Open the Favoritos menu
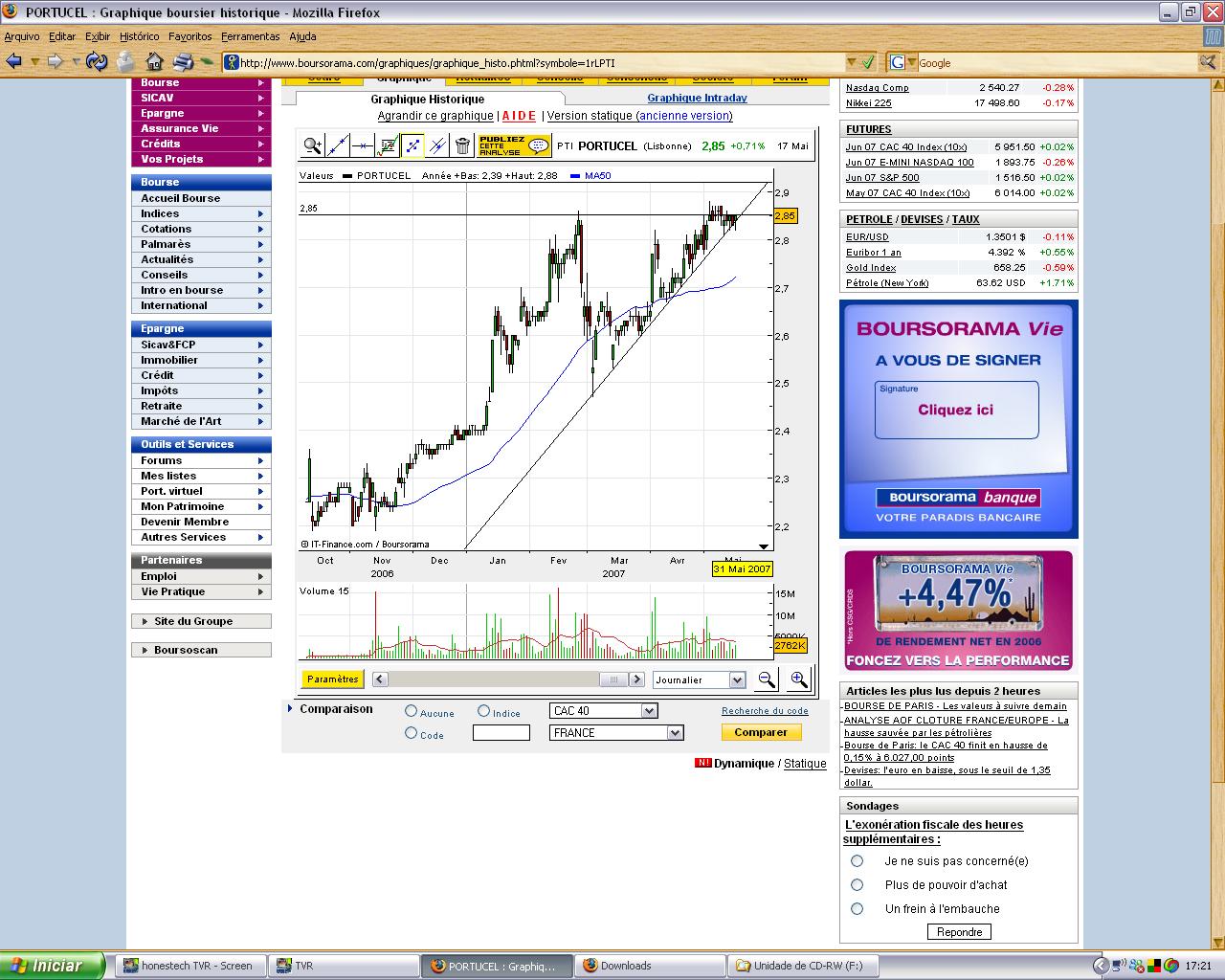Viewport: 1225px width, 980px height. pos(190,36)
